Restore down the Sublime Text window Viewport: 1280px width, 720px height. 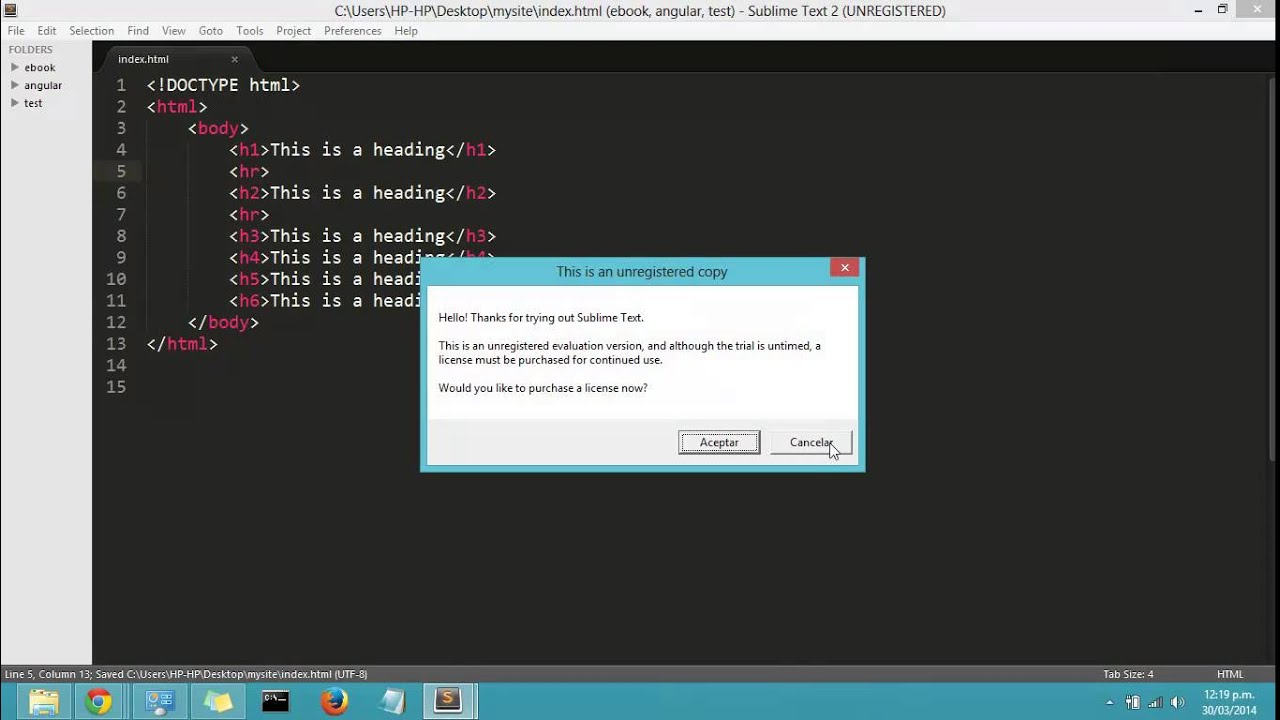coord(1222,10)
